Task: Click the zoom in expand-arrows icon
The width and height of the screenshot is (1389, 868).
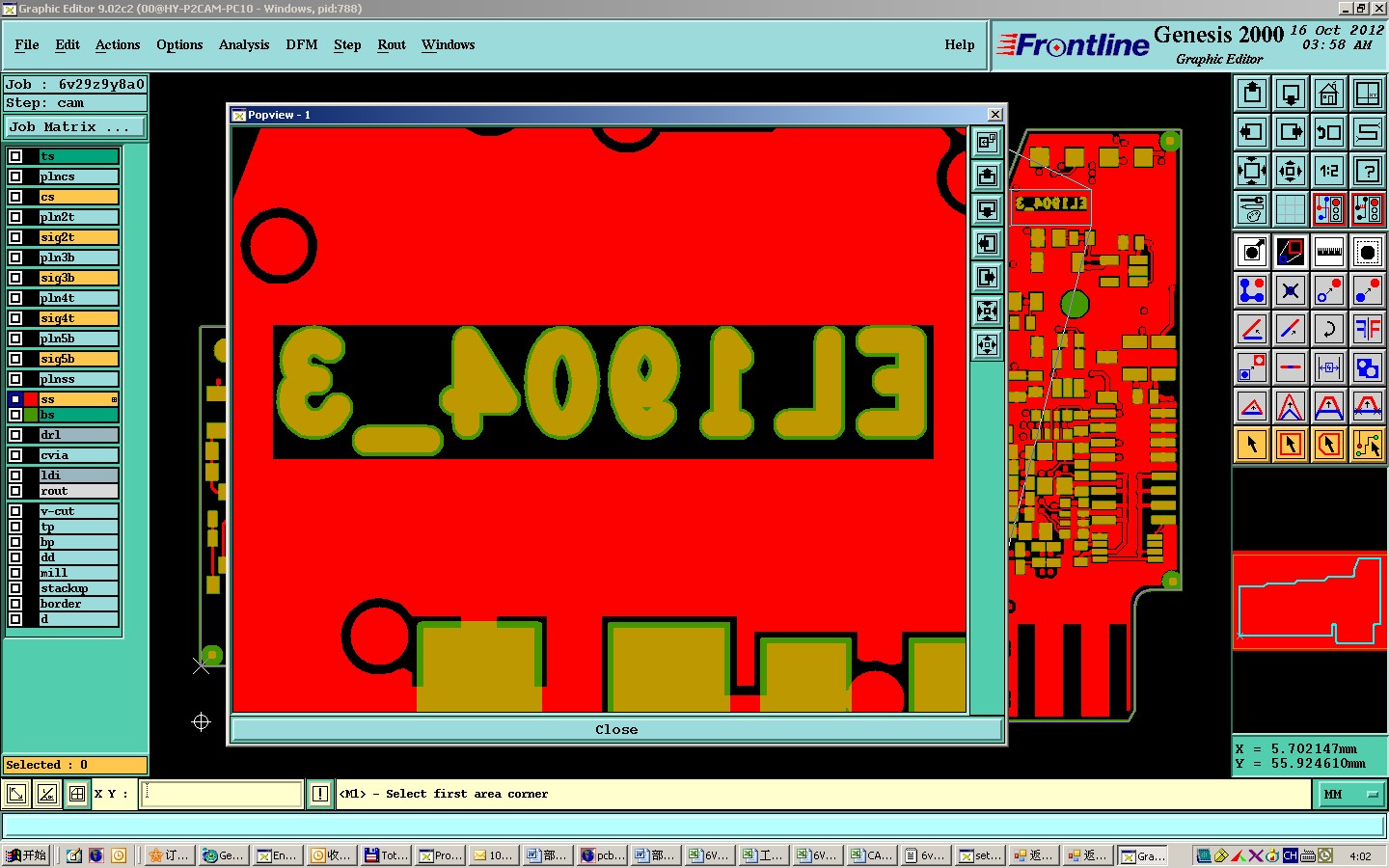Action: click(x=1252, y=171)
